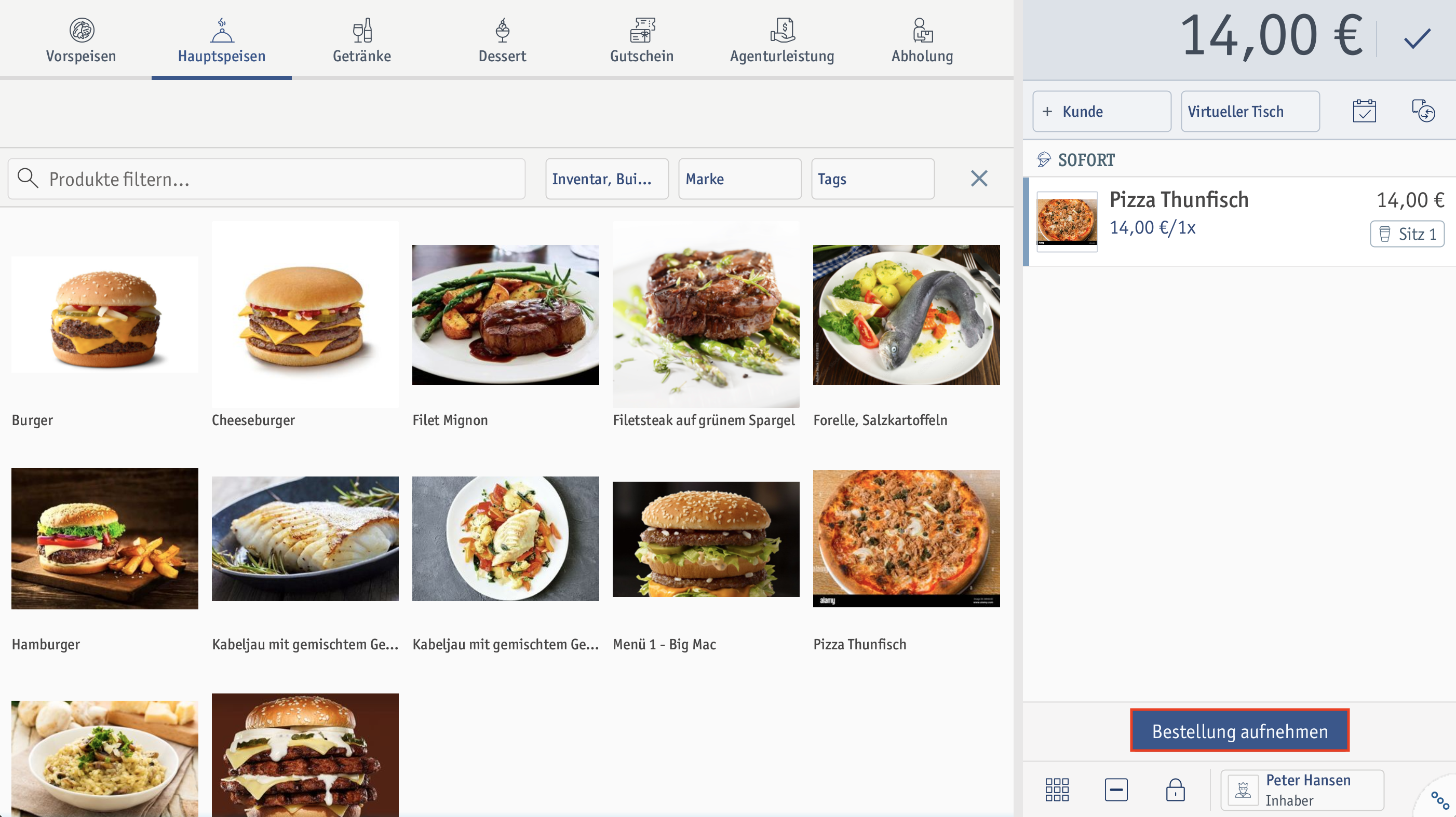
Task: Open the Inventar, Bui... filter dropdown
Action: coord(607,179)
